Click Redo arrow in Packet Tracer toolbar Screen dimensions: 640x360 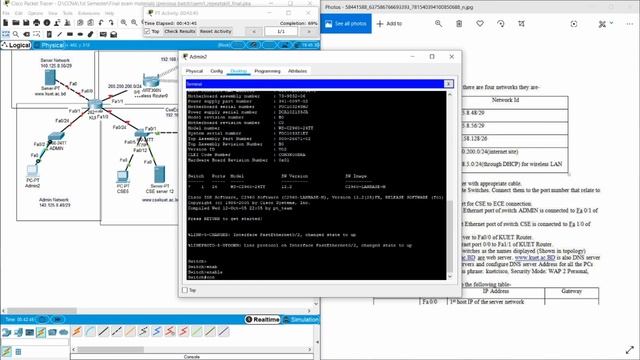tap(111, 23)
